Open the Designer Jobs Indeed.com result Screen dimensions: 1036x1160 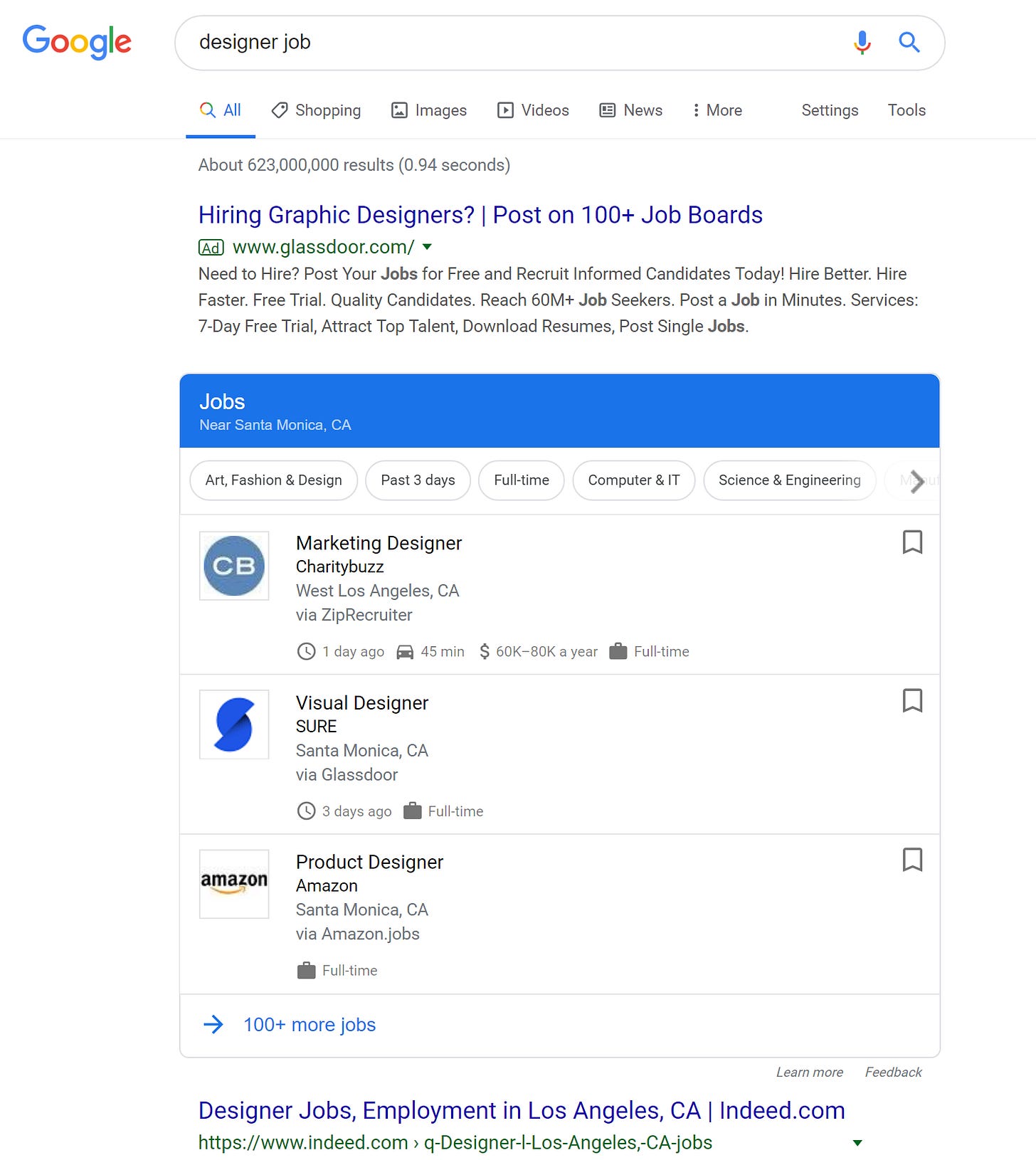click(x=522, y=1111)
